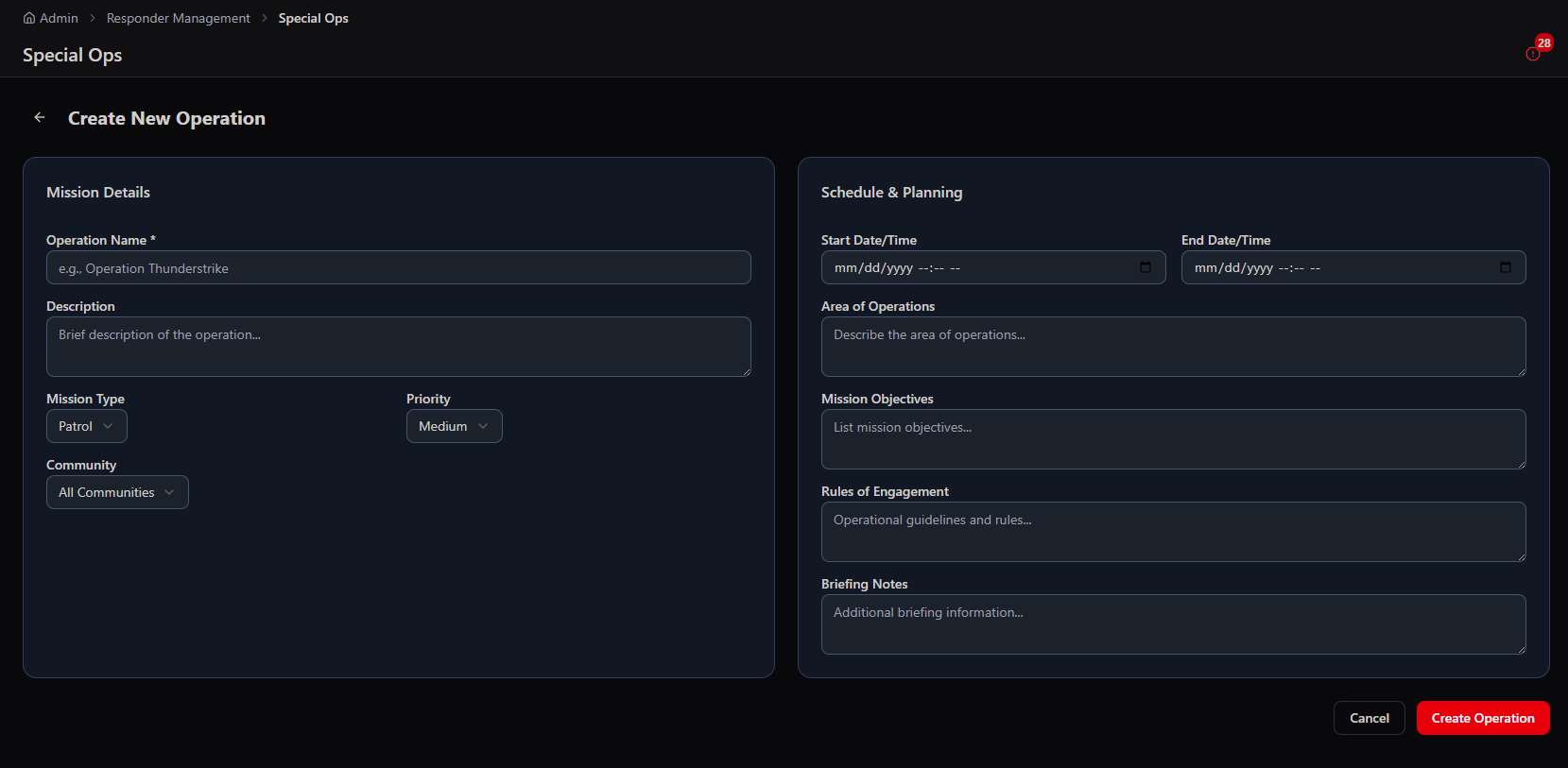Open End Date/Time calendar picker icon
The width and height of the screenshot is (1568, 768).
tap(1506, 267)
